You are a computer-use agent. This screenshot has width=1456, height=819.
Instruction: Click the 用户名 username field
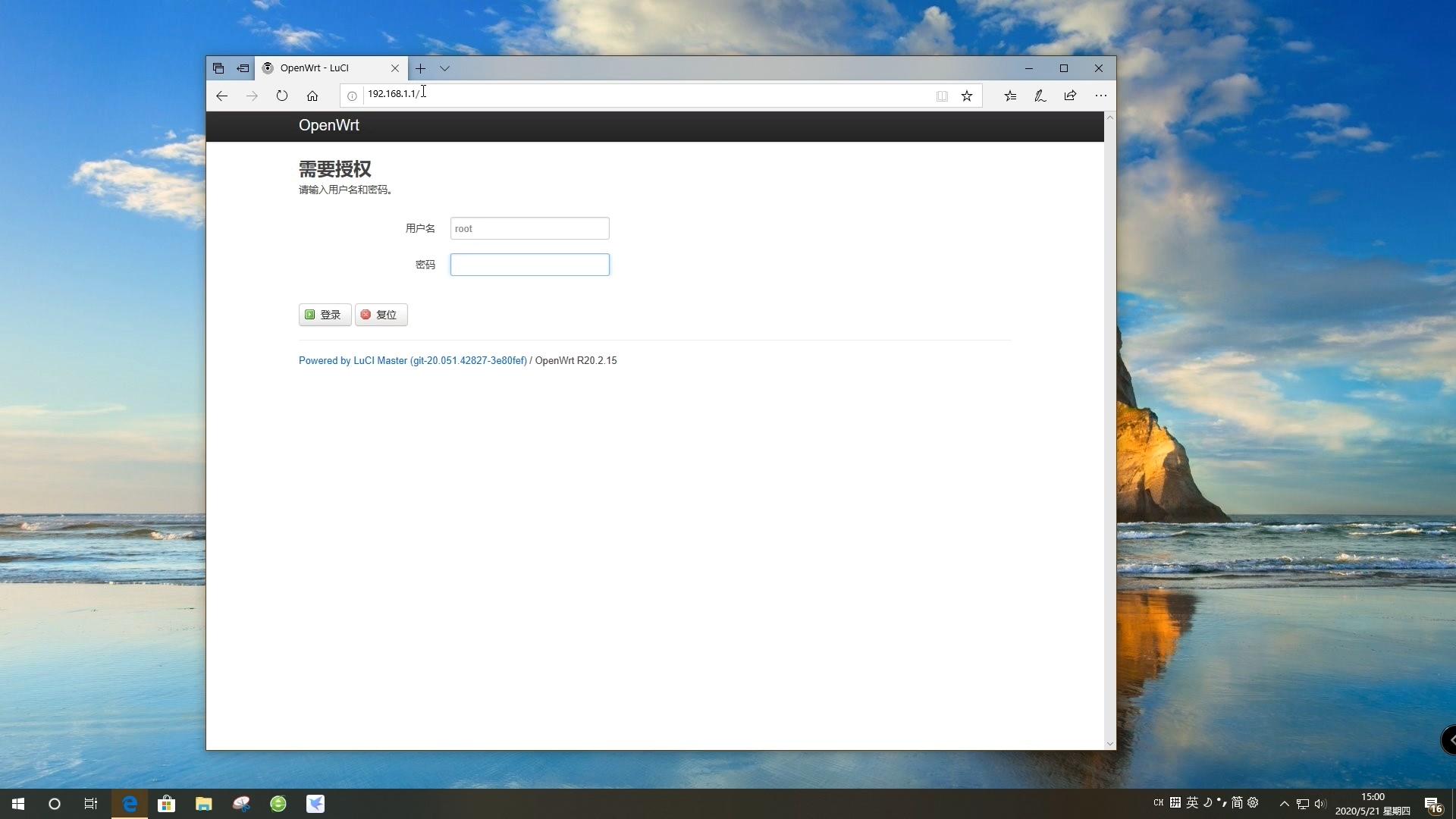(529, 228)
